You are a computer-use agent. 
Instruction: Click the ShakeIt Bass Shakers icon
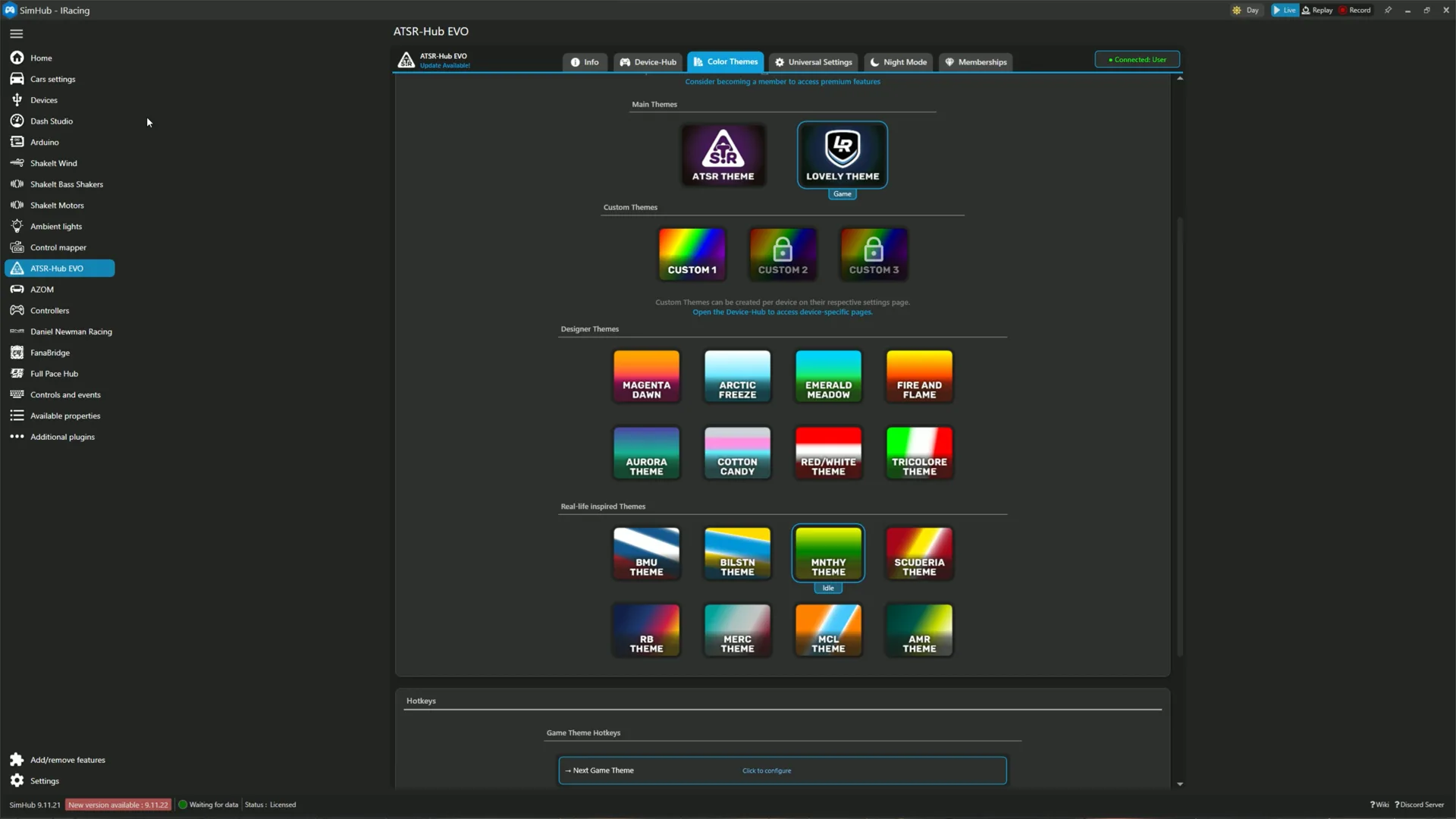coord(17,184)
